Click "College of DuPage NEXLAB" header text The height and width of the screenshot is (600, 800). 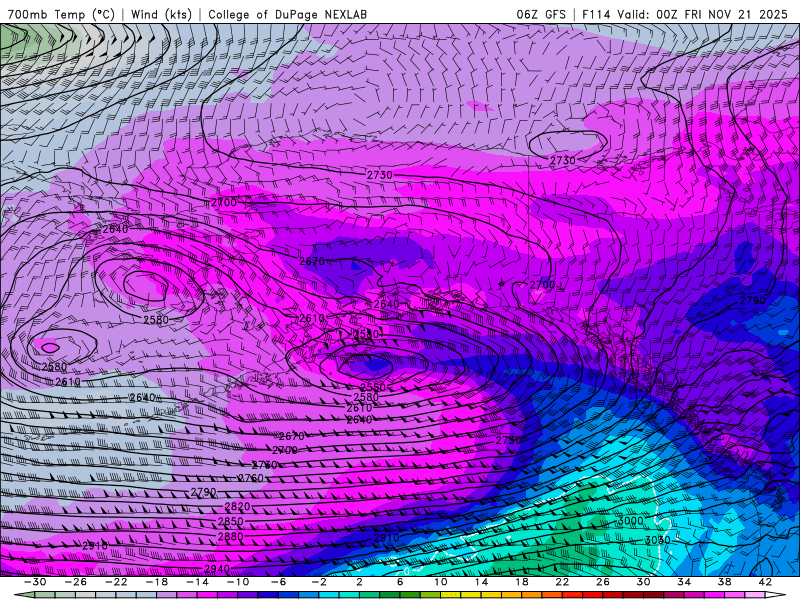click(x=287, y=14)
